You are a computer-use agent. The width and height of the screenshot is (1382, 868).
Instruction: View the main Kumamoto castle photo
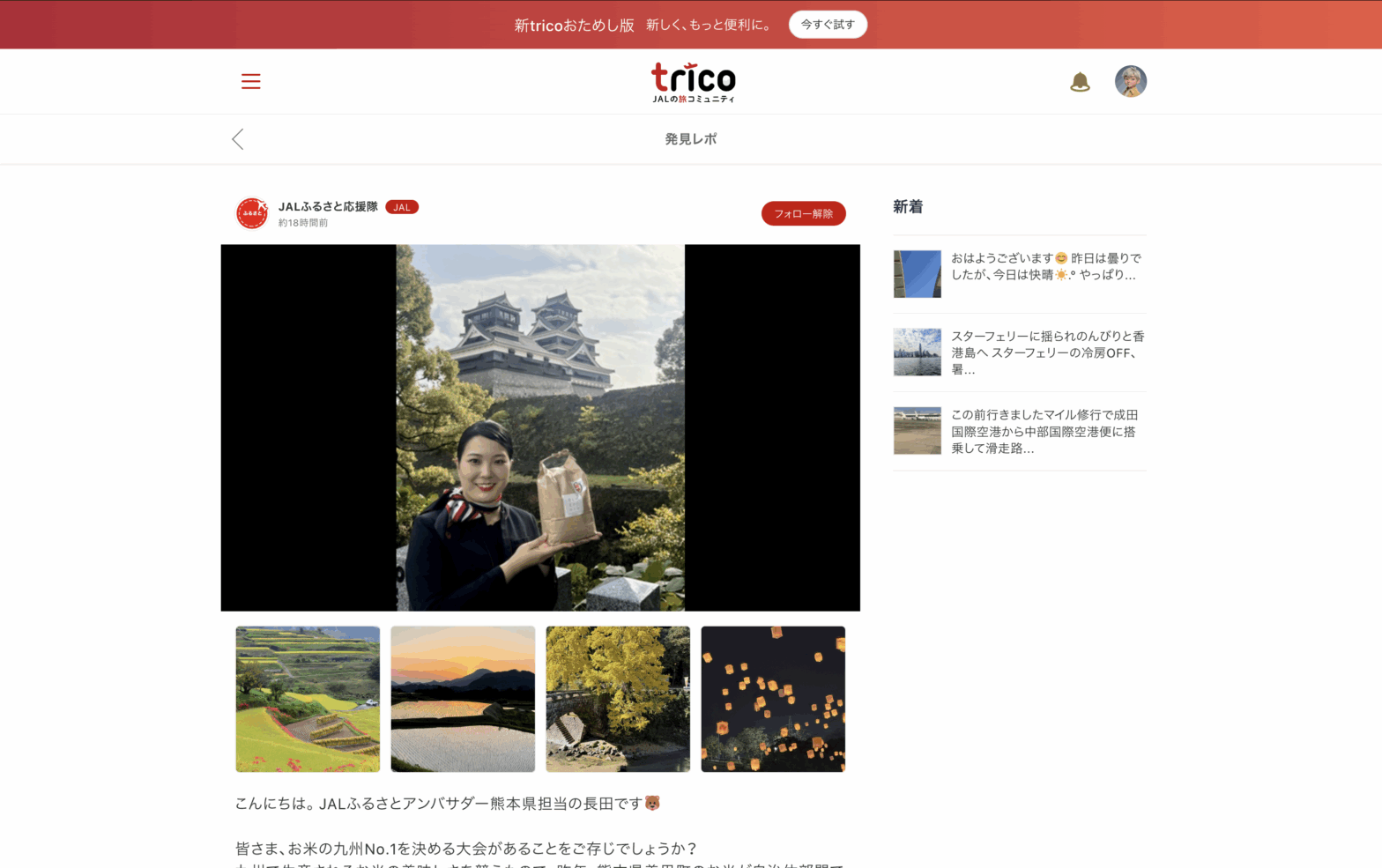coord(540,427)
